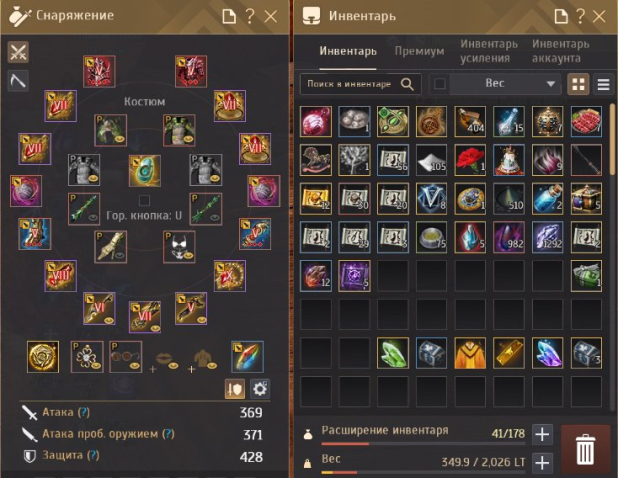This screenshot has height=478, width=618.
Task: Click the help question mark beside Атака
Action: click(x=84, y=412)
